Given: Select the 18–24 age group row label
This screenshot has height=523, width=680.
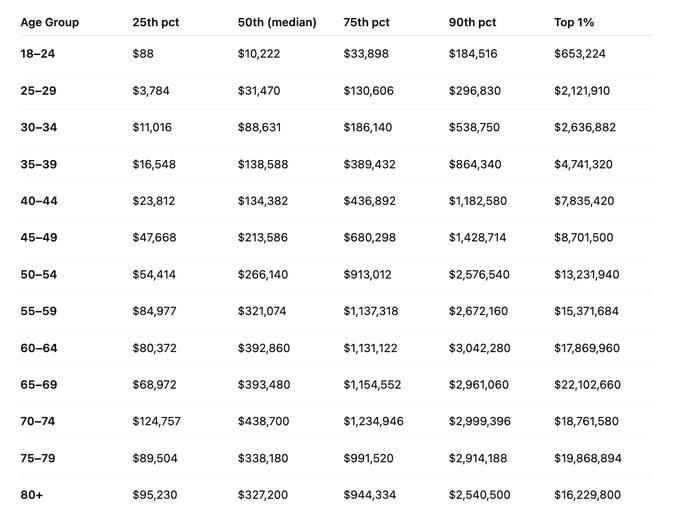Looking at the screenshot, I should [38, 54].
